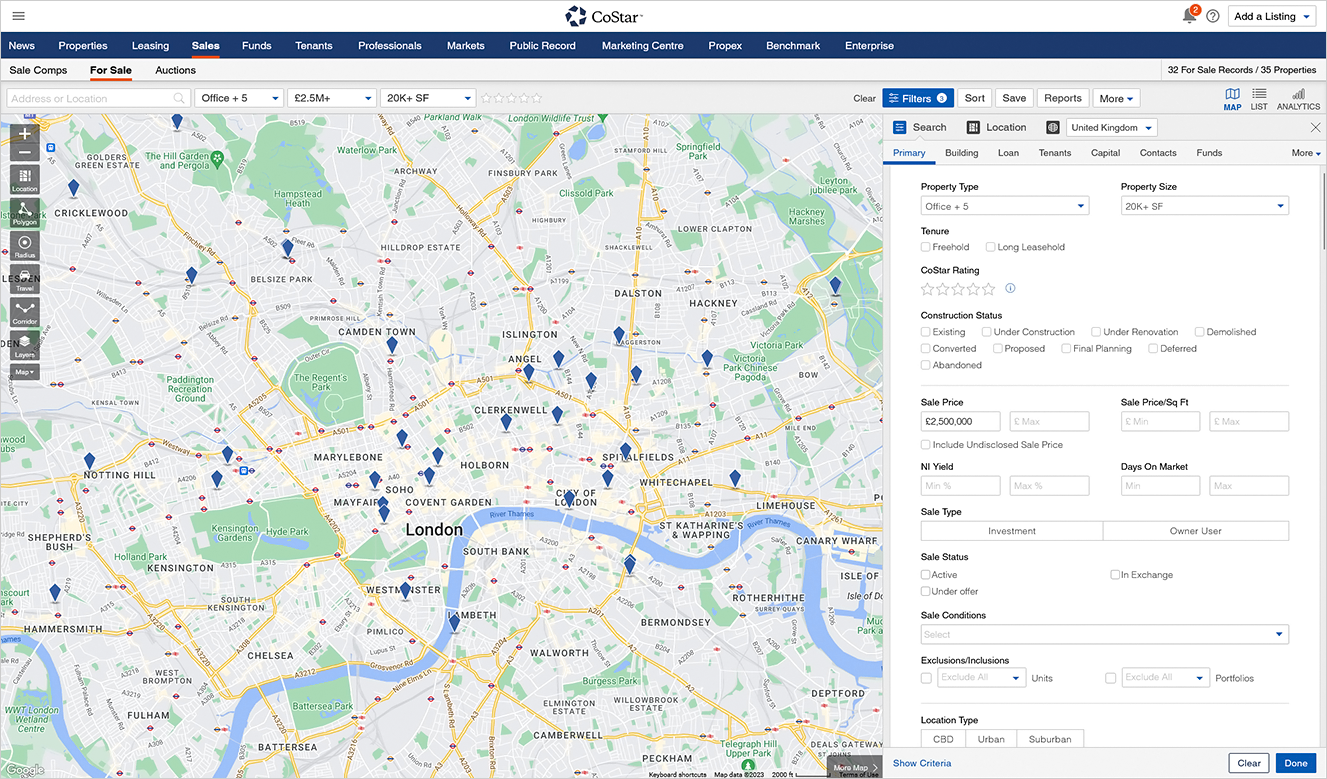Expand the Sale Conditions select box
The height and width of the screenshot is (779, 1327).
click(x=1105, y=634)
